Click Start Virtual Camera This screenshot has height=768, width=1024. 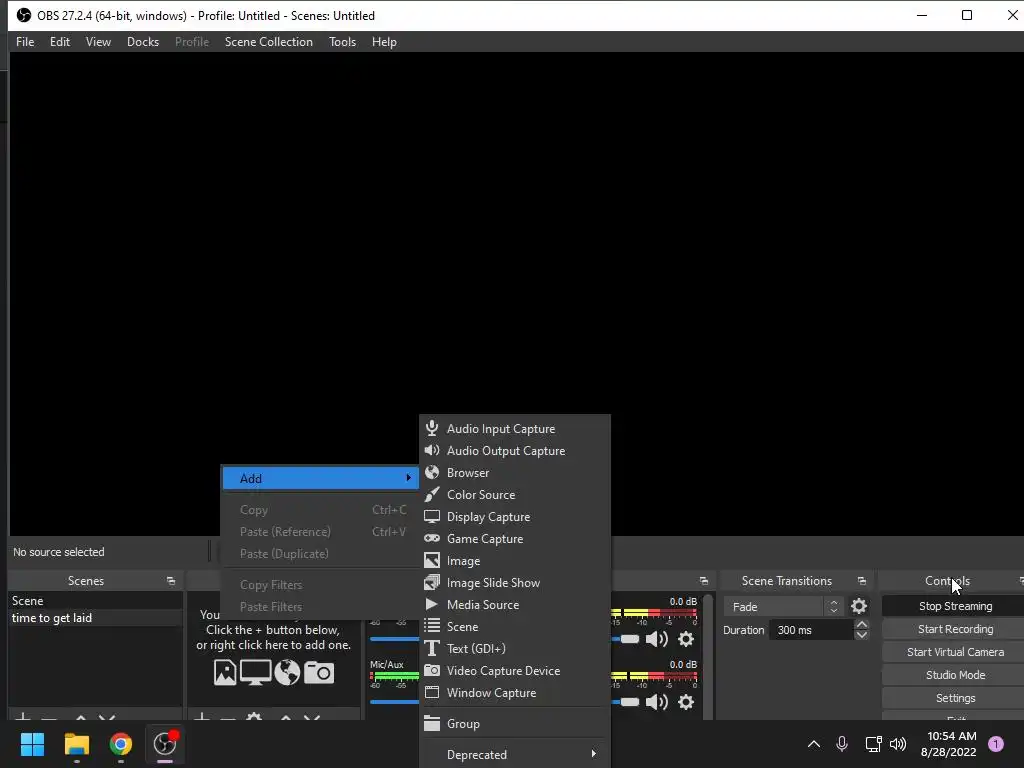[x=955, y=652]
